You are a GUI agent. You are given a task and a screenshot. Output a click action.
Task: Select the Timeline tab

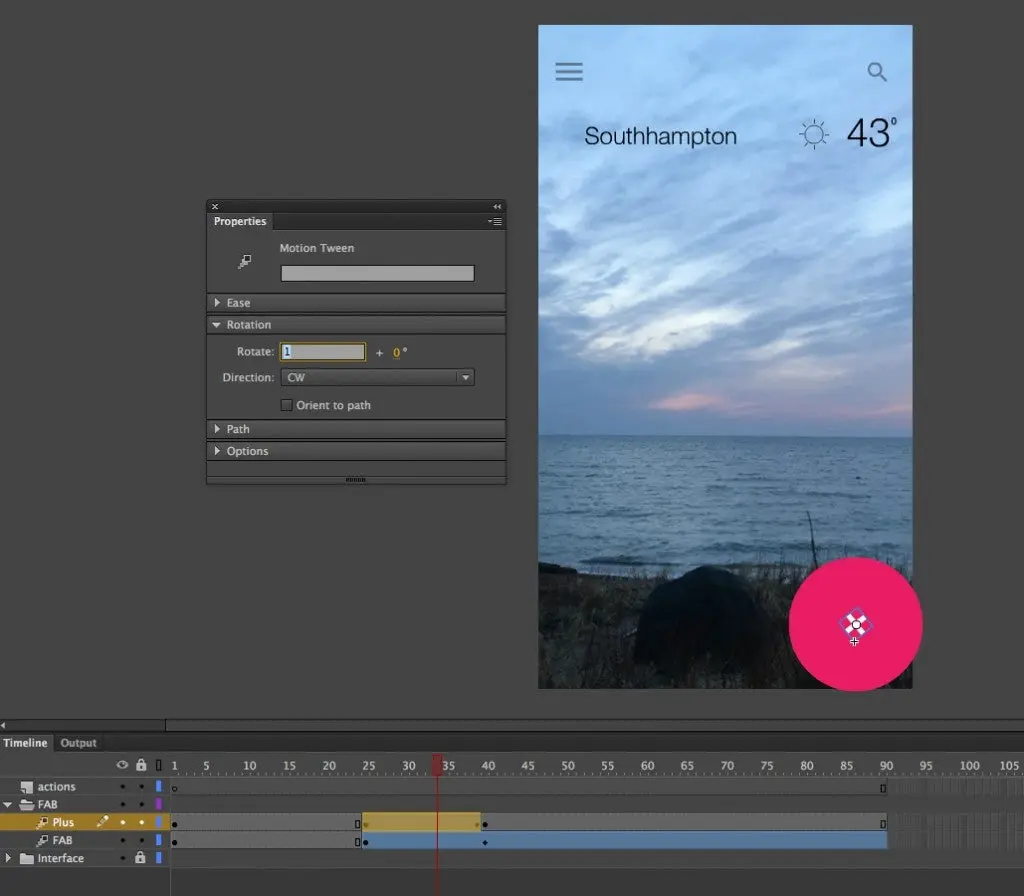click(25, 743)
